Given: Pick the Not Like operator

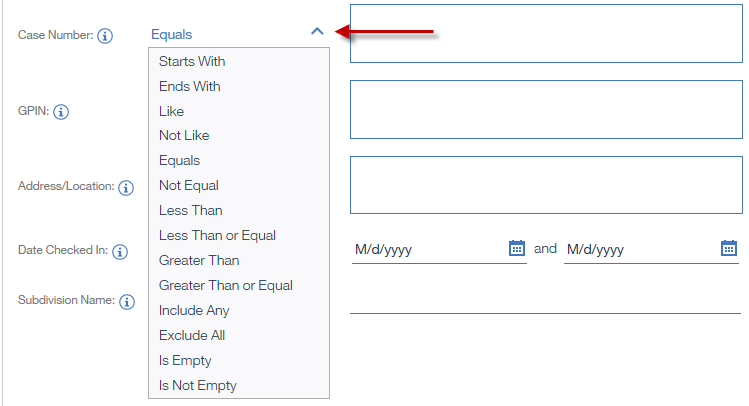Looking at the screenshot, I should pyautogui.click(x=184, y=136).
